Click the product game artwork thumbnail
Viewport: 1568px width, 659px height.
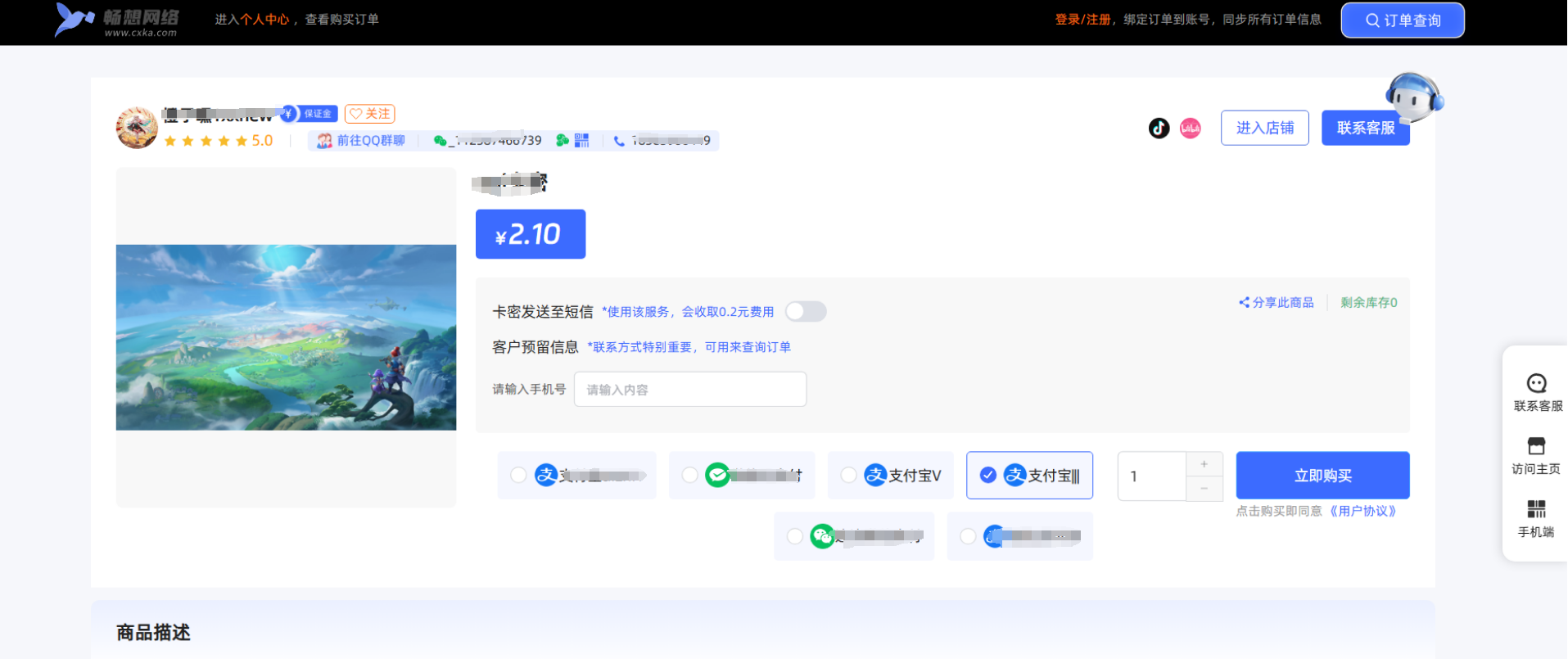[x=286, y=337]
